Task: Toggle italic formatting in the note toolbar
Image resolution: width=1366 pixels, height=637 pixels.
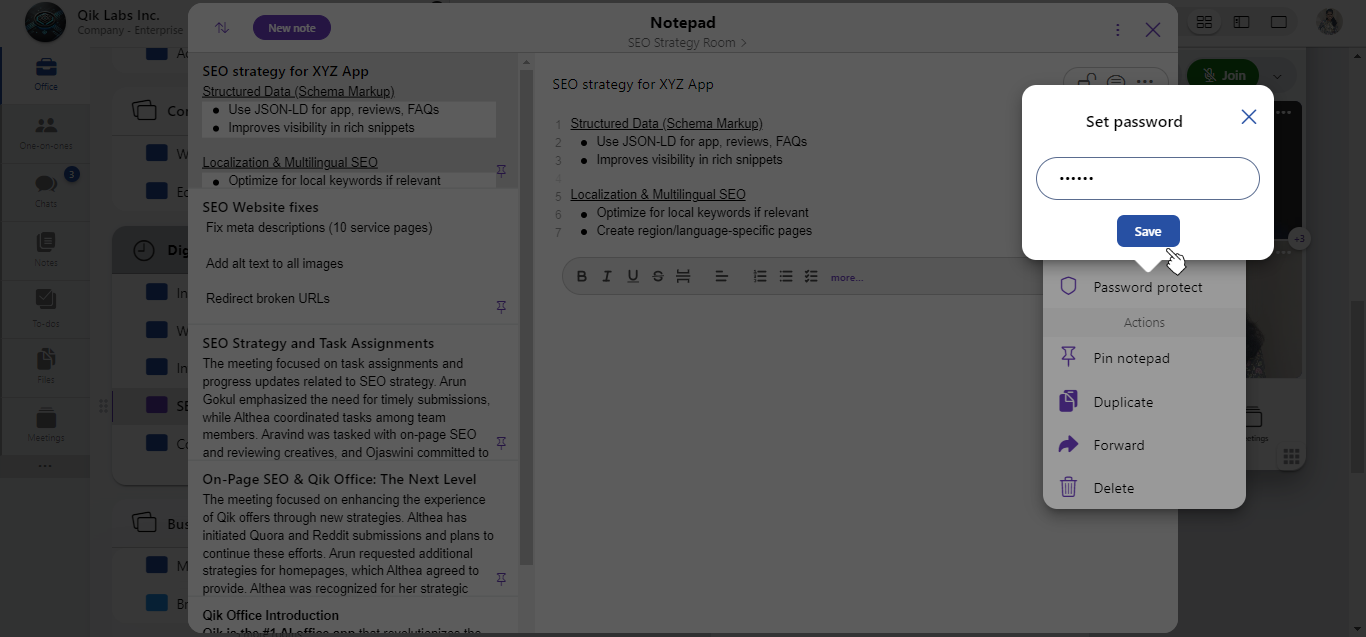Action: pos(606,277)
